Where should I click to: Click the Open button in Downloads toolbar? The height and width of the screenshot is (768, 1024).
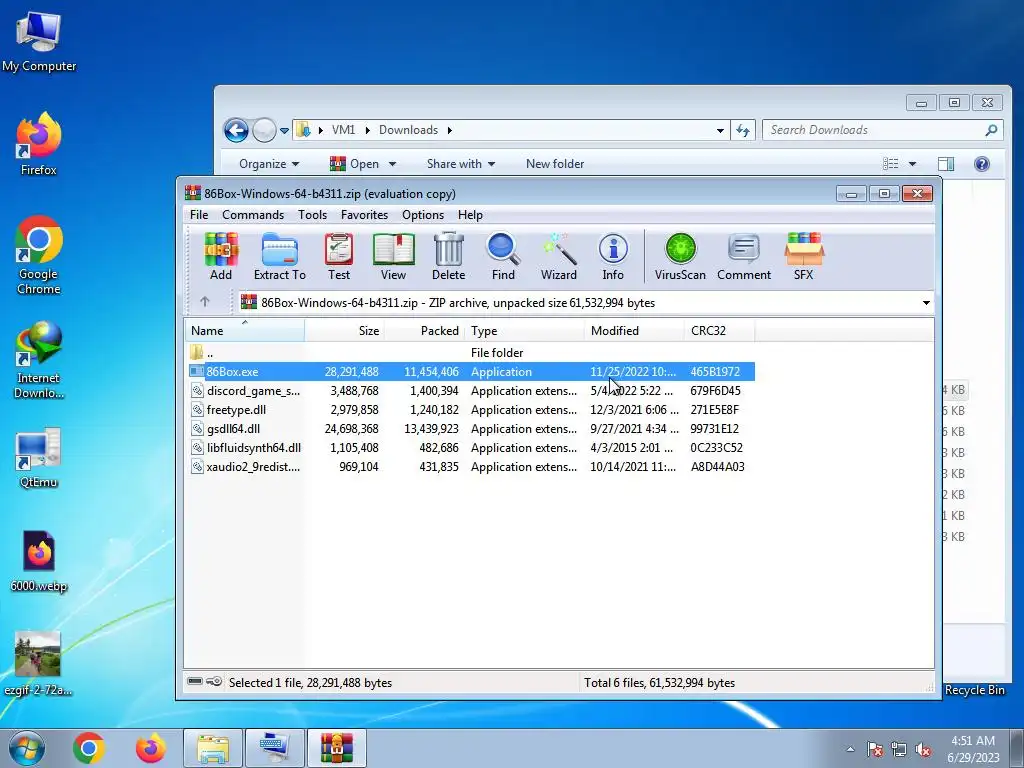pyautogui.click(x=355, y=164)
